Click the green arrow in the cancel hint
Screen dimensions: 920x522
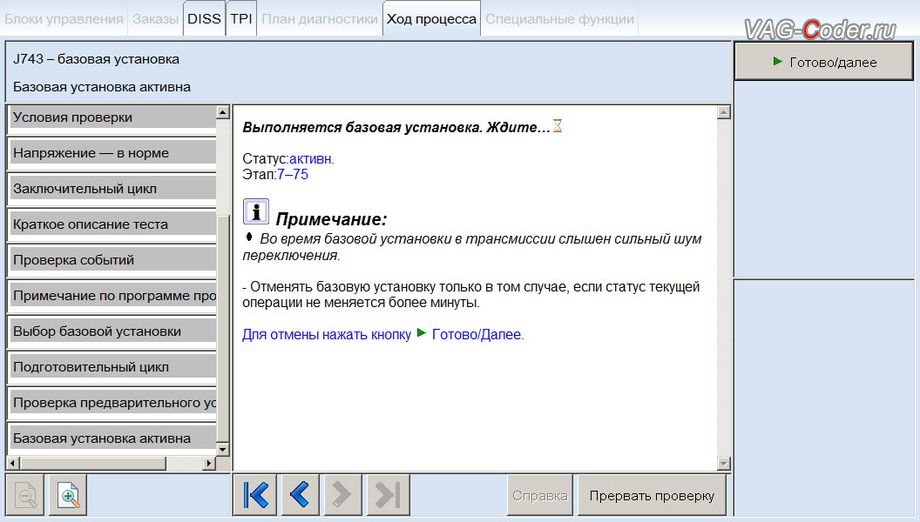[421, 333]
